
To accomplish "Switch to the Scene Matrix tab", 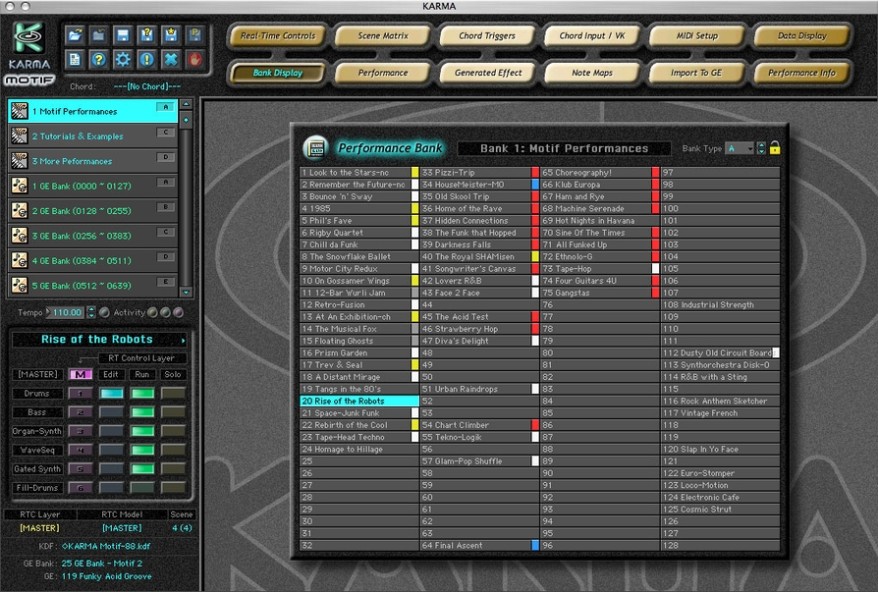I will (x=383, y=36).
